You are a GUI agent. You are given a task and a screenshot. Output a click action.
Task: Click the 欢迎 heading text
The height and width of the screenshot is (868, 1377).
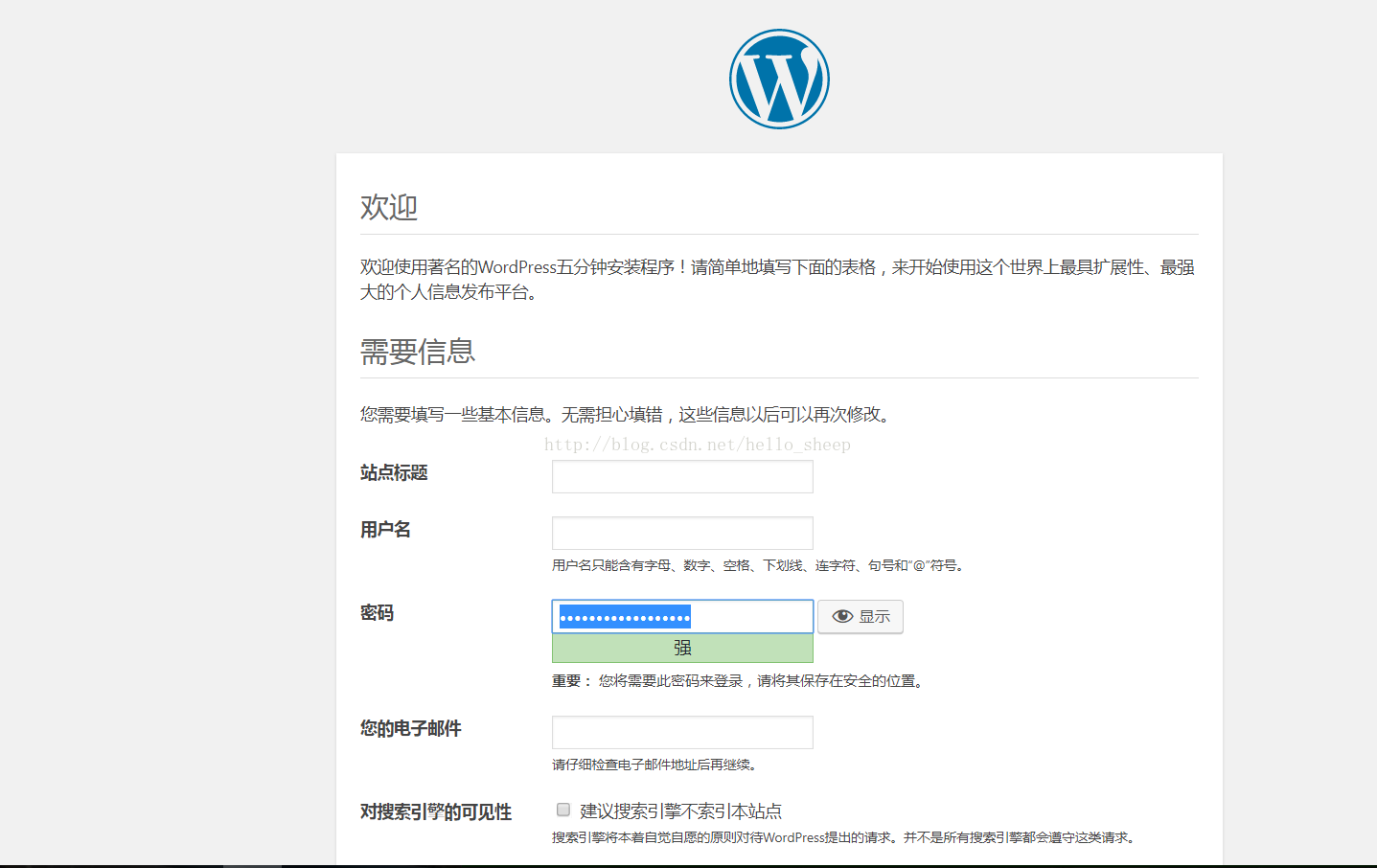[x=389, y=207]
